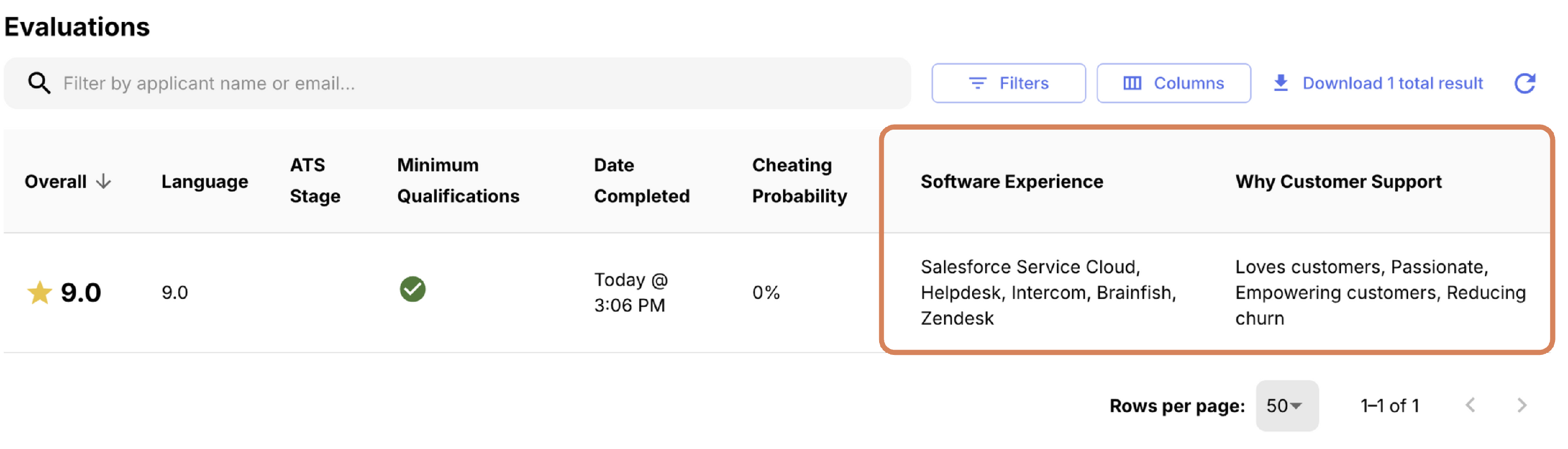Screen dimensions: 1568x449
Task: Download 1 total result
Action: (x=1378, y=83)
